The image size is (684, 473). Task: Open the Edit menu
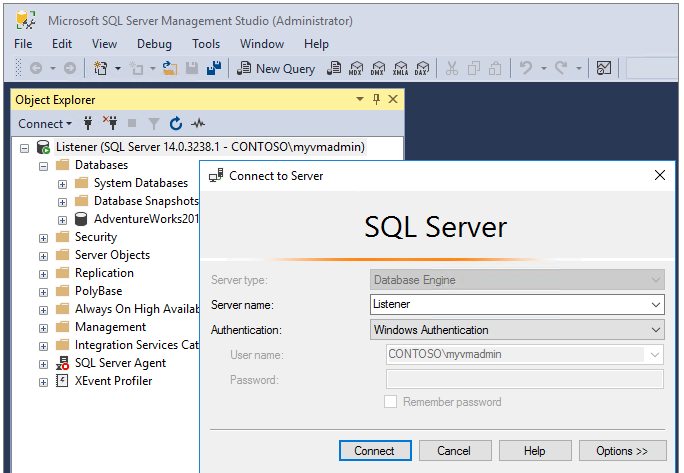point(62,44)
